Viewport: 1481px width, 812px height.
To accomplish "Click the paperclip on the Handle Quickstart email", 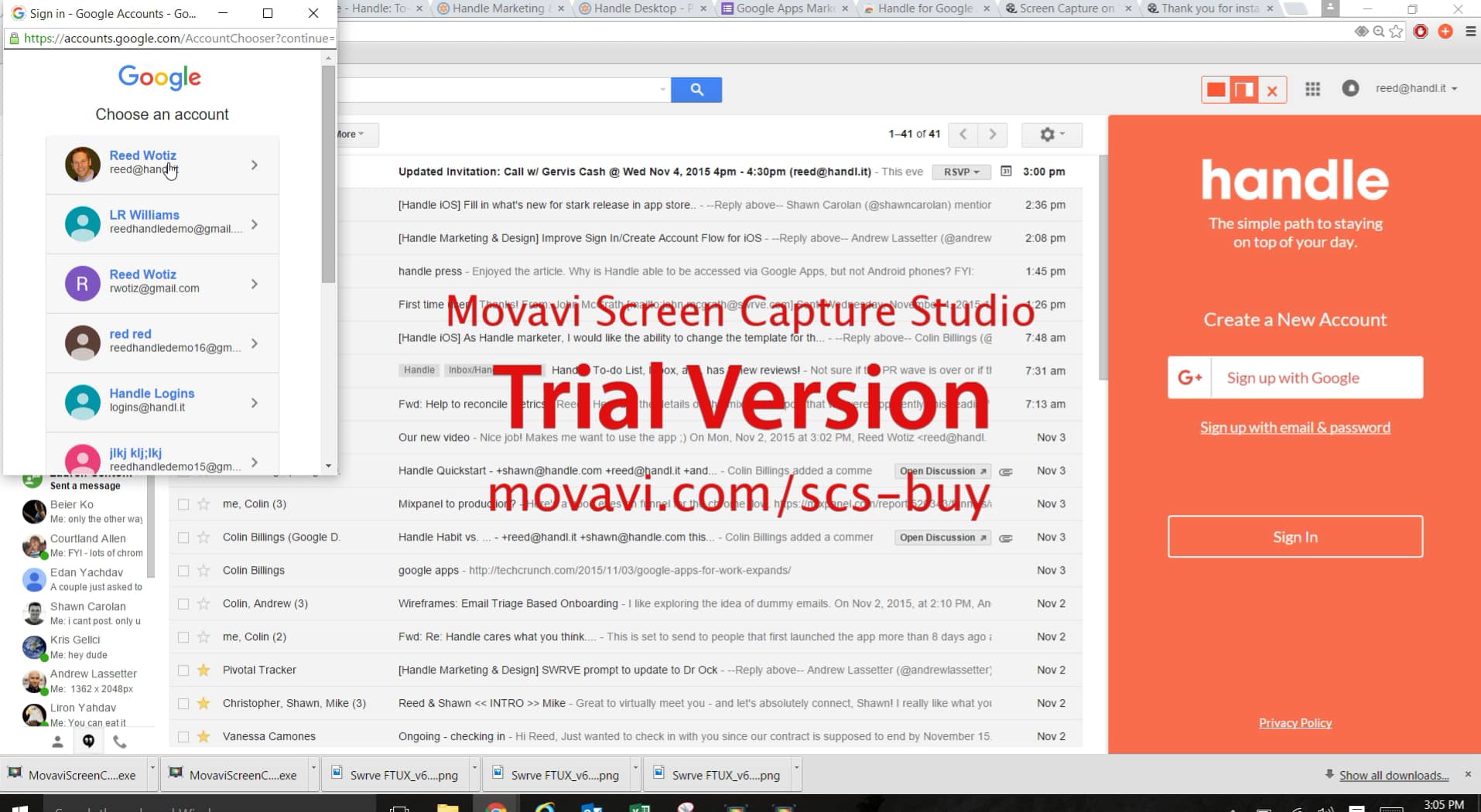I will coord(1006,471).
